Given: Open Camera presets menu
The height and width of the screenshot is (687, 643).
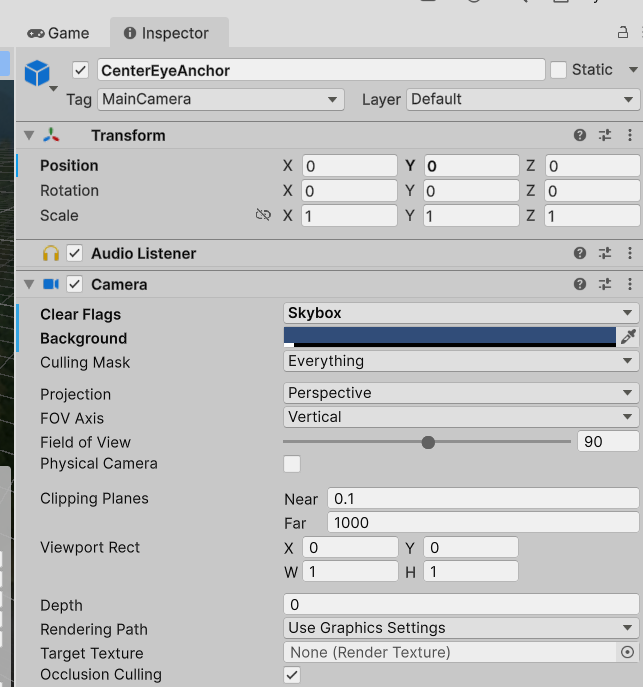Looking at the screenshot, I should [x=605, y=284].
